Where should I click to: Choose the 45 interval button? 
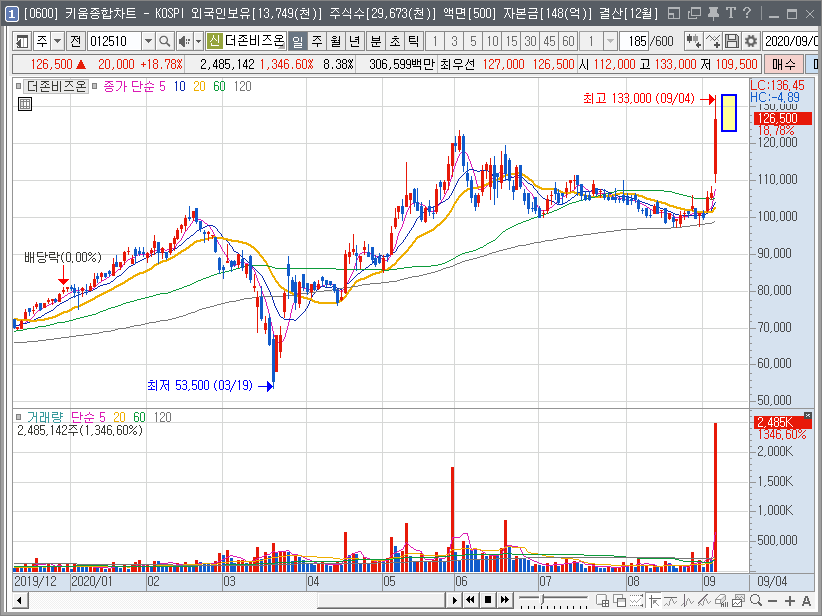[x=549, y=41]
